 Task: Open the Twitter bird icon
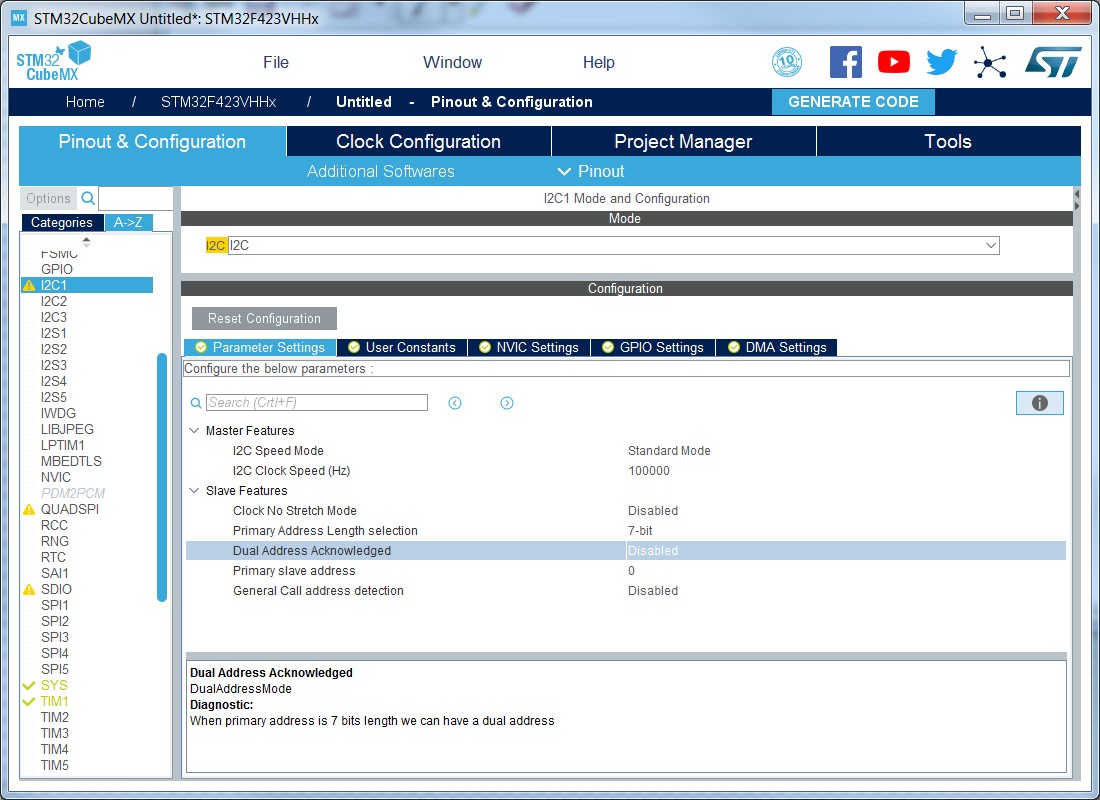pos(941,62)
